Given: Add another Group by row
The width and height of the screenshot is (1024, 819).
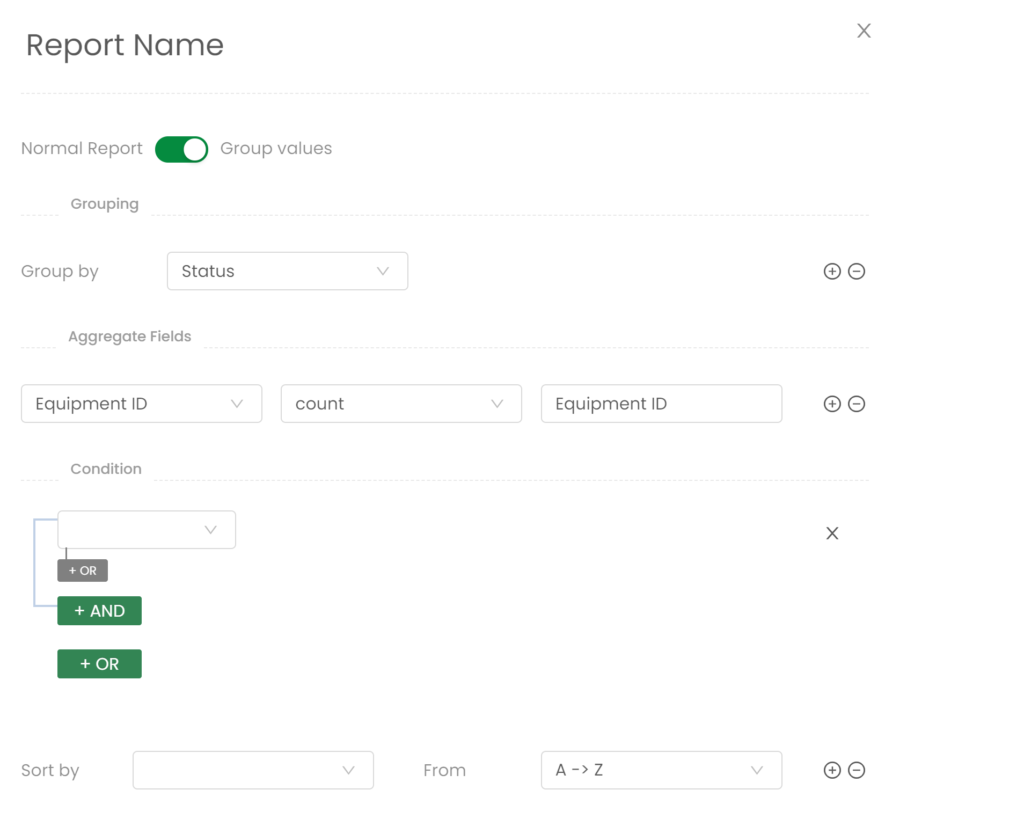Looking at the screenshot, I should click(x=832, y=271).
